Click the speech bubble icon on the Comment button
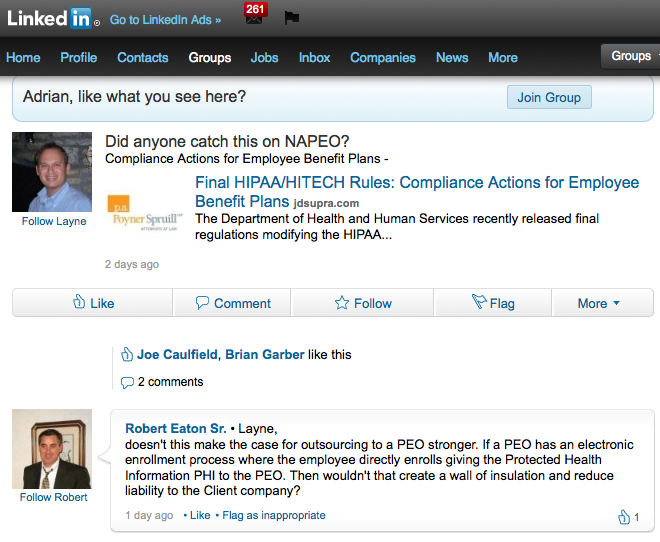660x542 pixels. [x=202, y=303]
